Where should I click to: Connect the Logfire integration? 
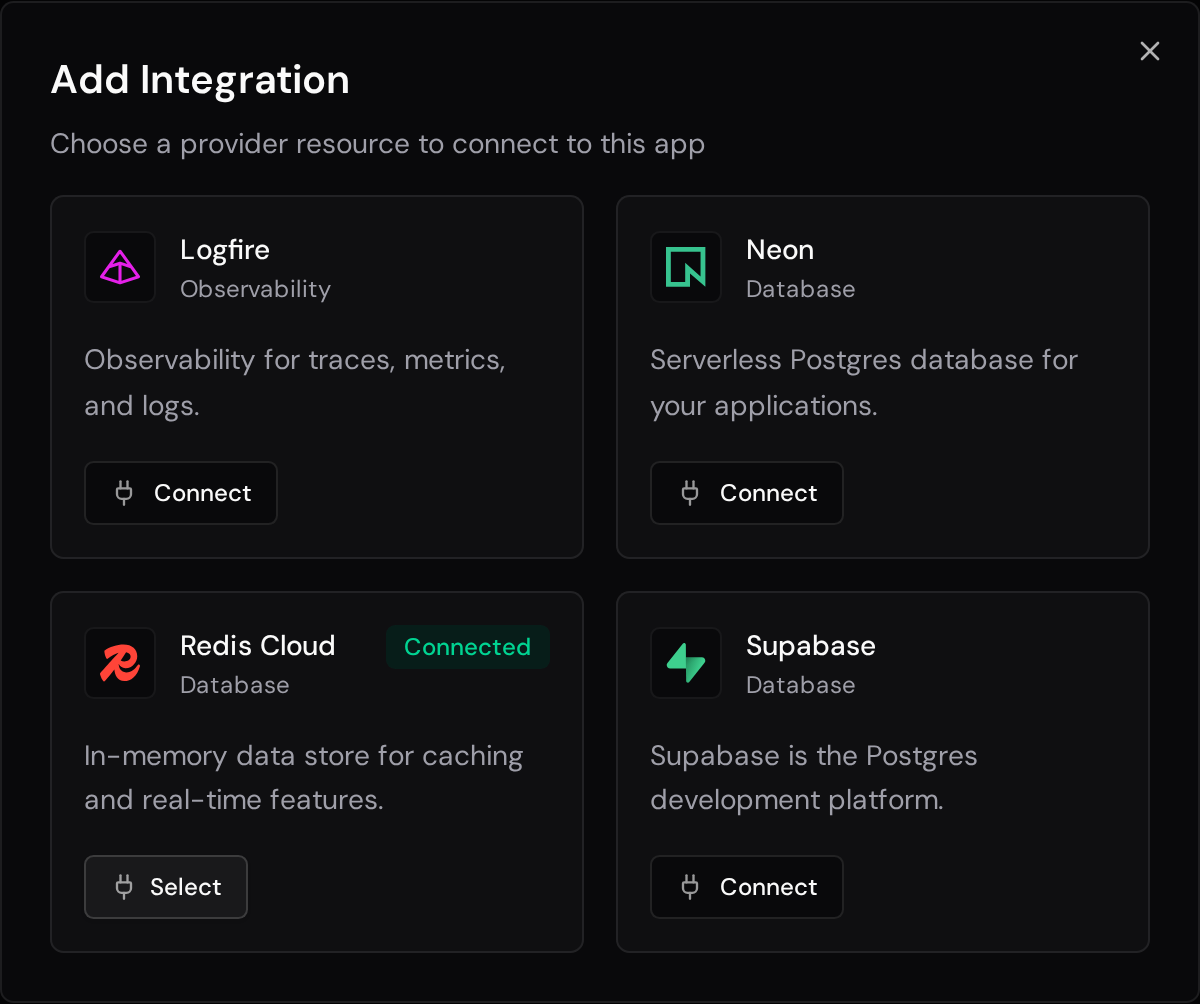point(181,493)
